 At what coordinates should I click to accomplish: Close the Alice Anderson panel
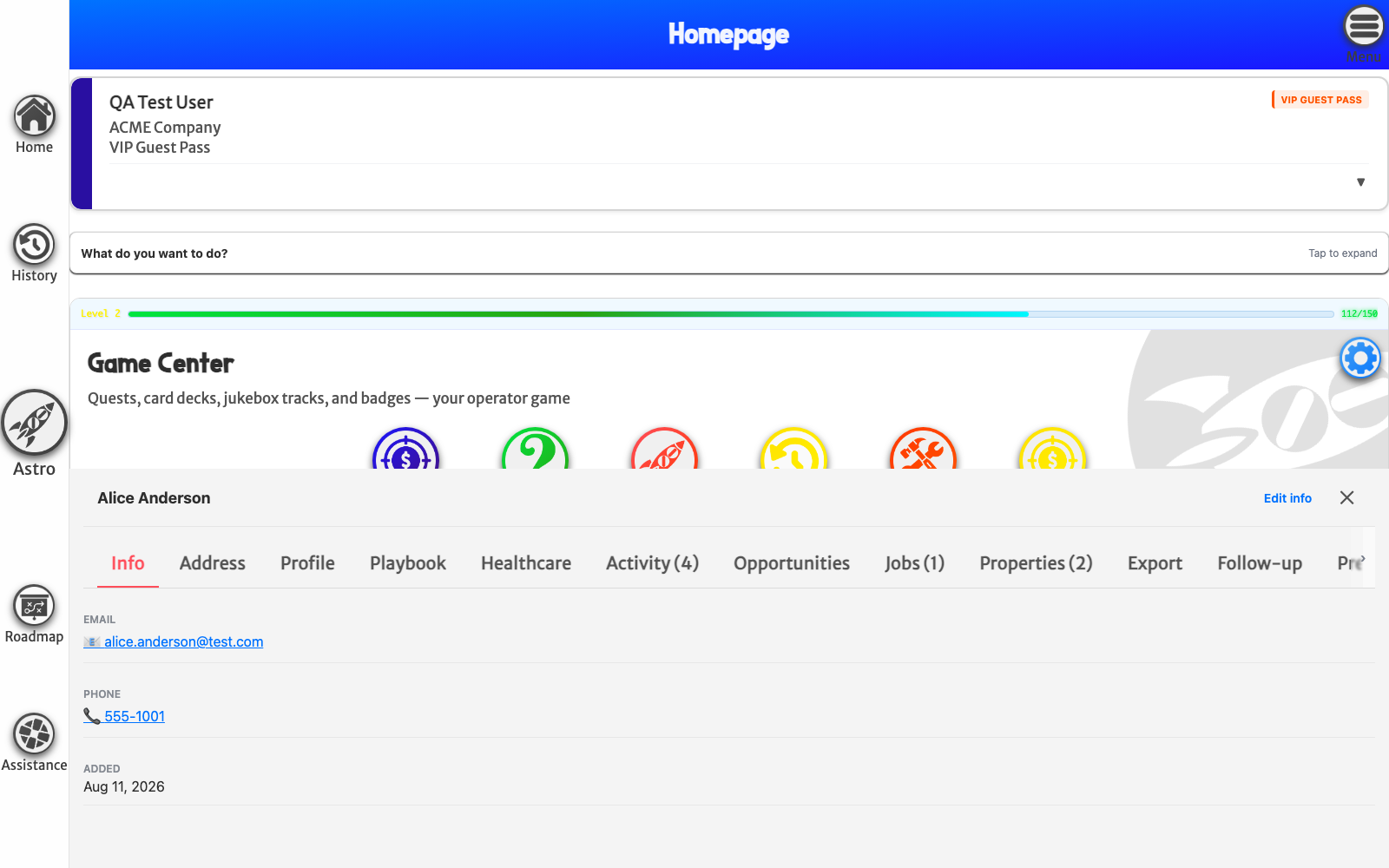click(1346, 497)
